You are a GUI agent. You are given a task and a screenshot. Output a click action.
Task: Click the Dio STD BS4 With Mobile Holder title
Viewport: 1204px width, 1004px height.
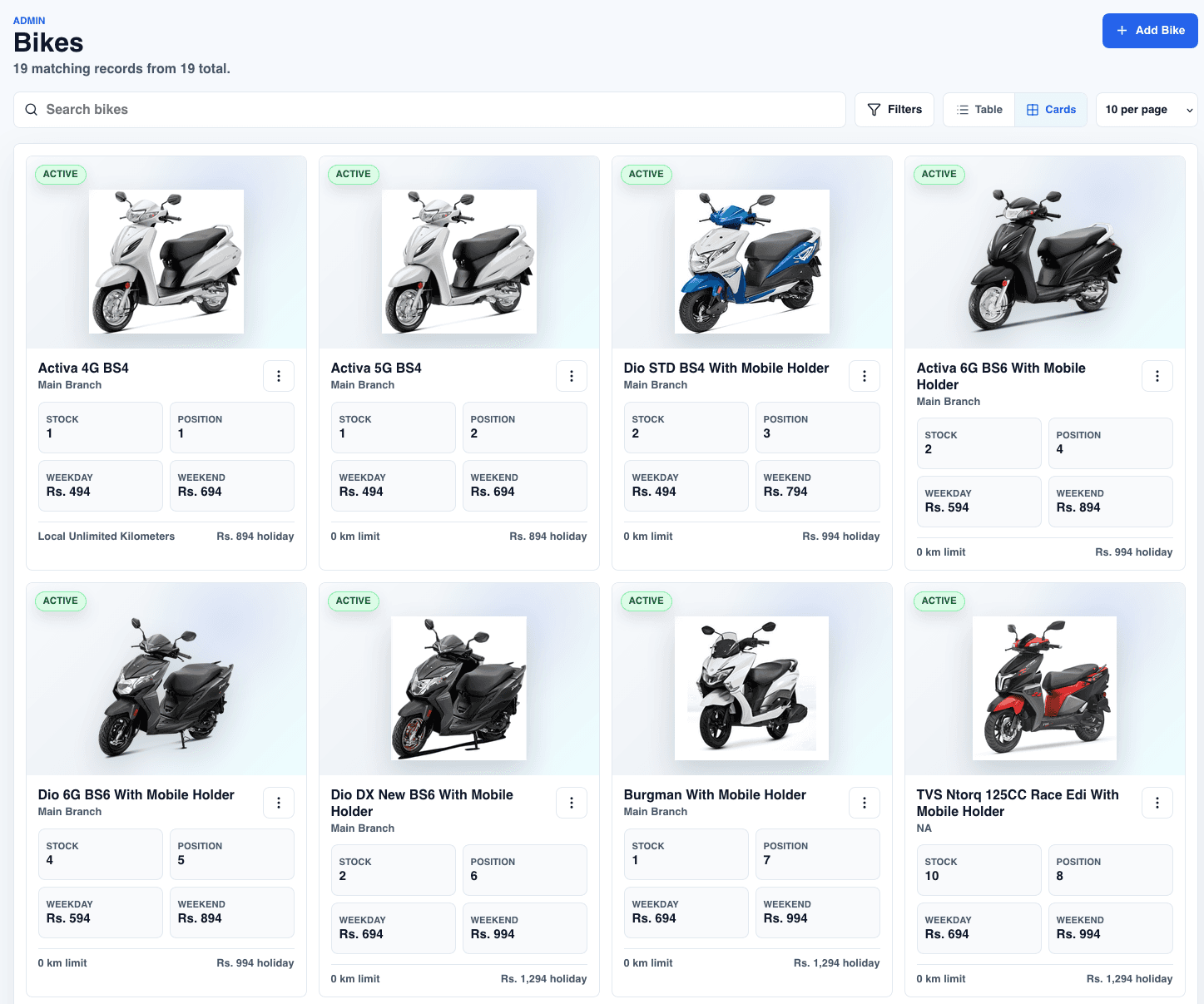click(x=726, y=368)
